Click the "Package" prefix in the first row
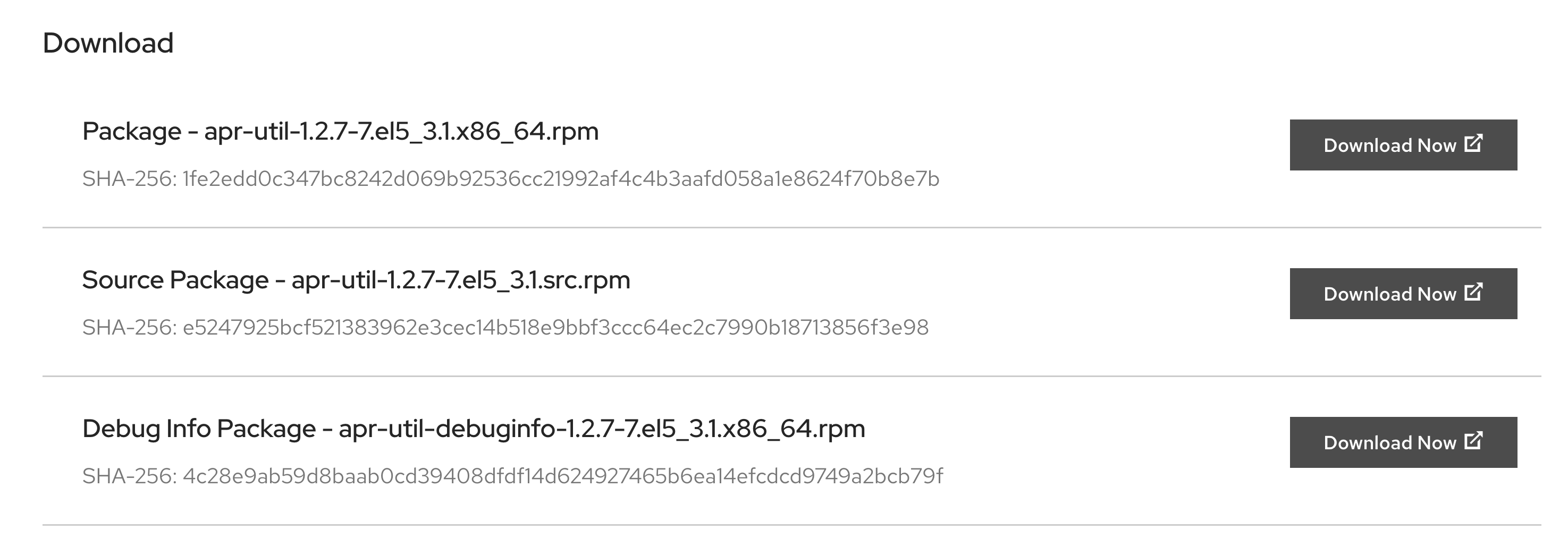This screenshot has height=547, width=1568. point(131,131)
